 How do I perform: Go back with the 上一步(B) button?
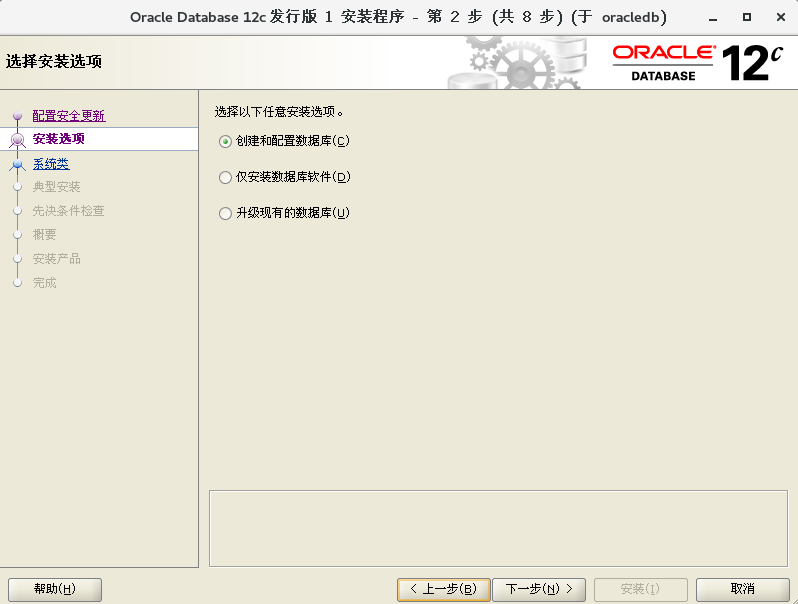click(x=444, y=589)
